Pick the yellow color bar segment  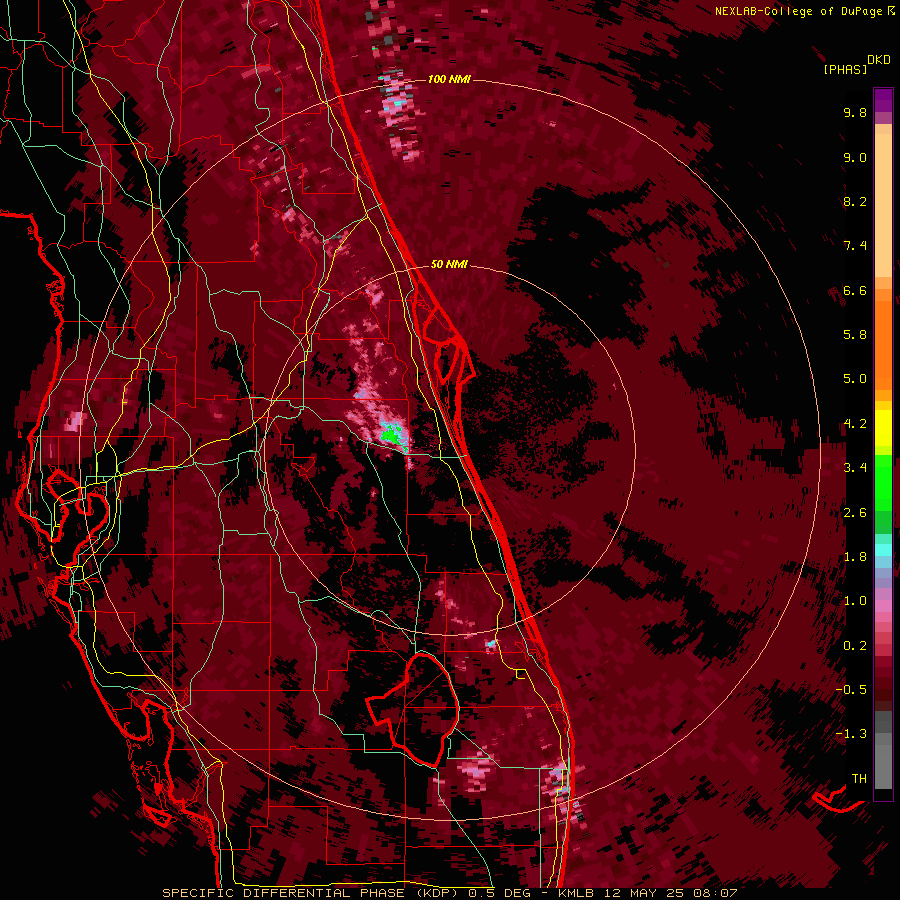coord(883,428)
